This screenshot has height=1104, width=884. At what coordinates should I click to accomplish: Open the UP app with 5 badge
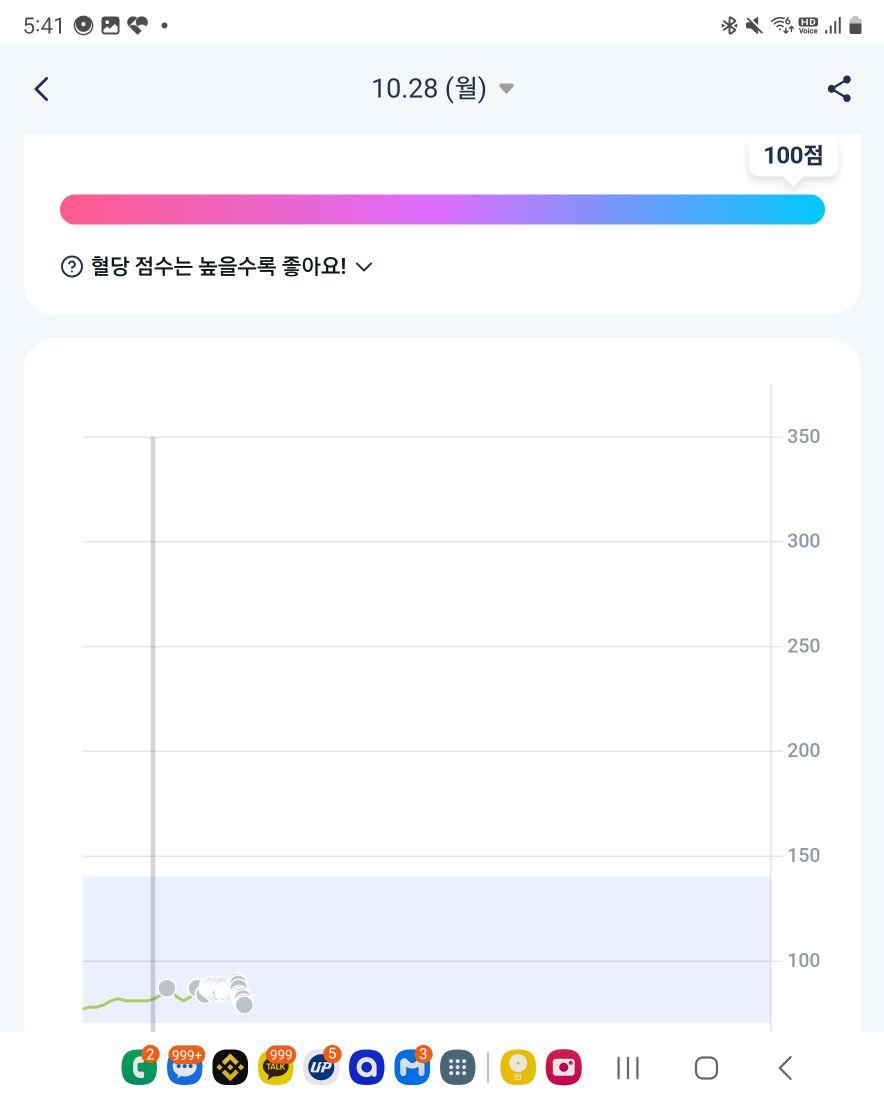tap(322, 1067)
